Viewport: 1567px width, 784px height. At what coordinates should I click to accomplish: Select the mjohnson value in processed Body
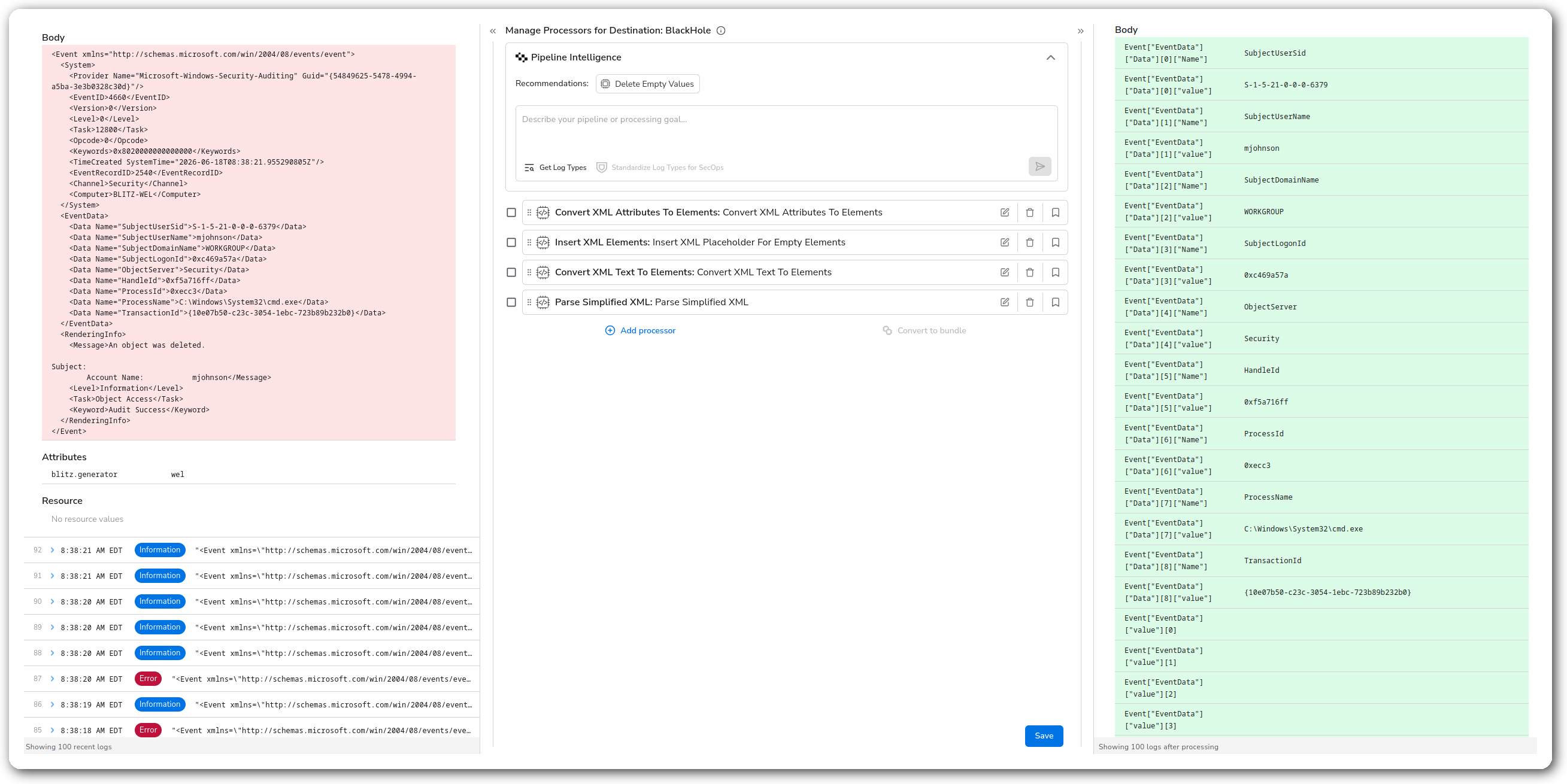[1261, 148]
